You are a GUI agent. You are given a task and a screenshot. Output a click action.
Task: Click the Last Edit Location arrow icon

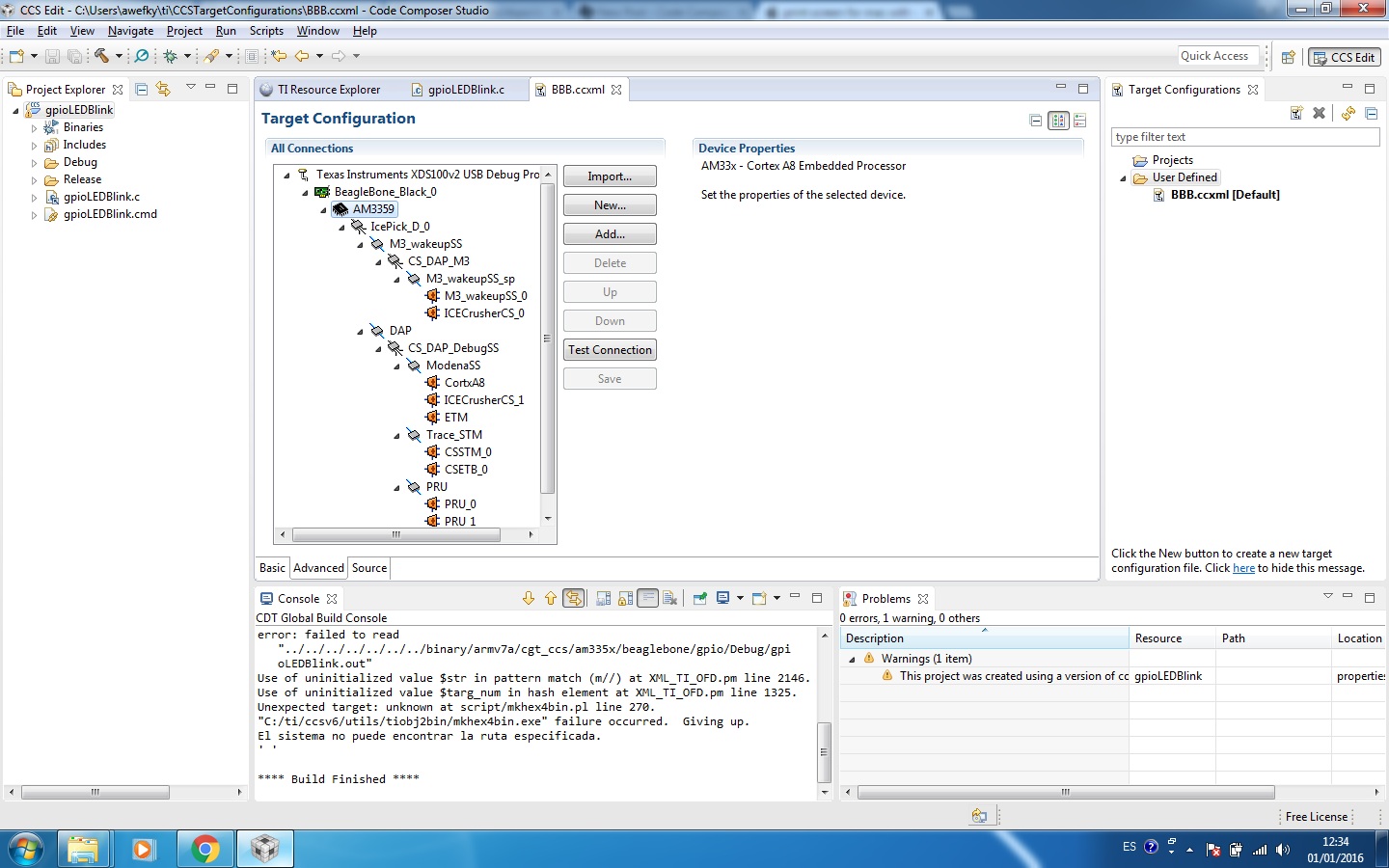(x=279, y=56)
